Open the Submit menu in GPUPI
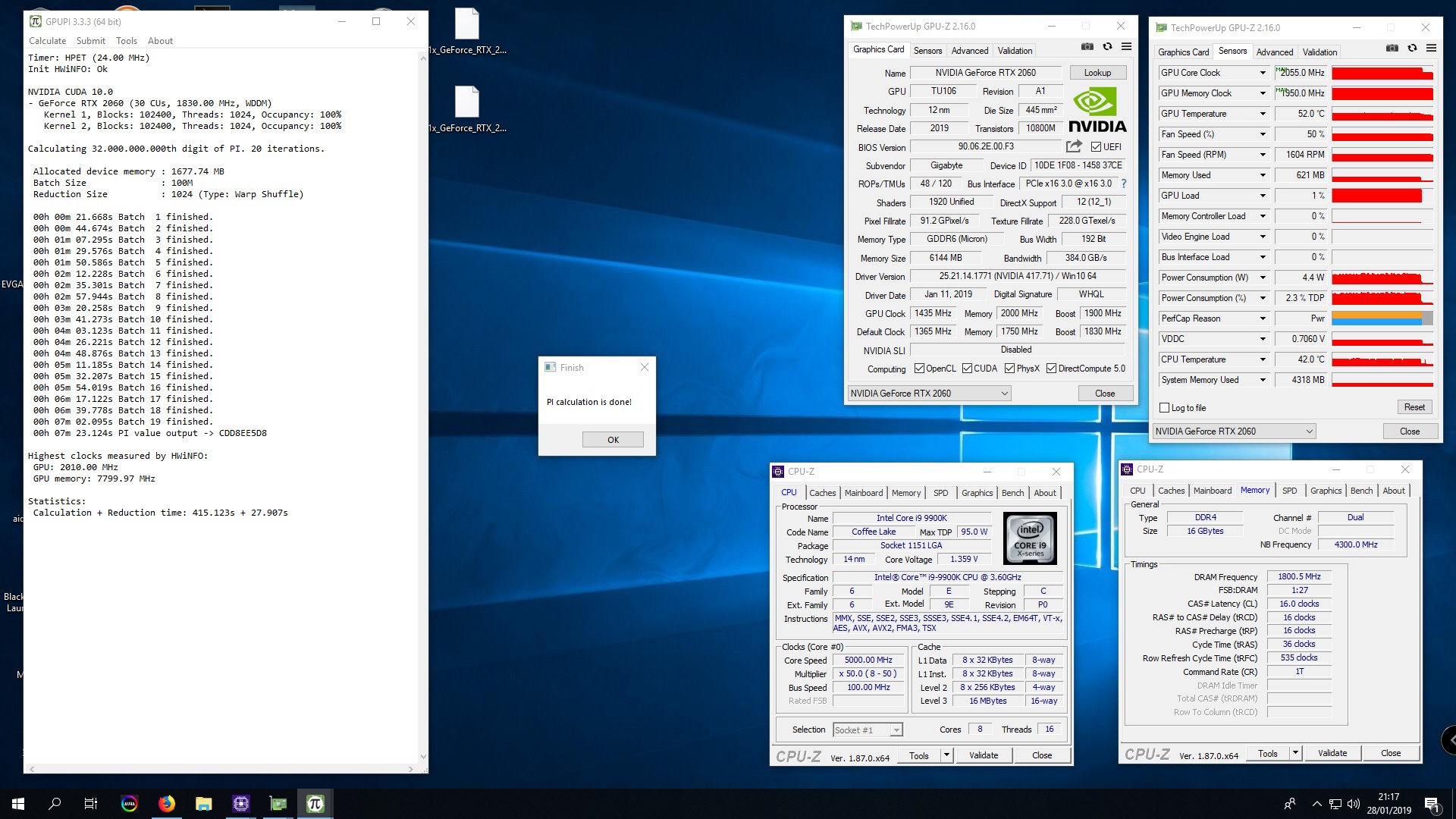This screenshot has height=819, width=1456. coord(91,41)
